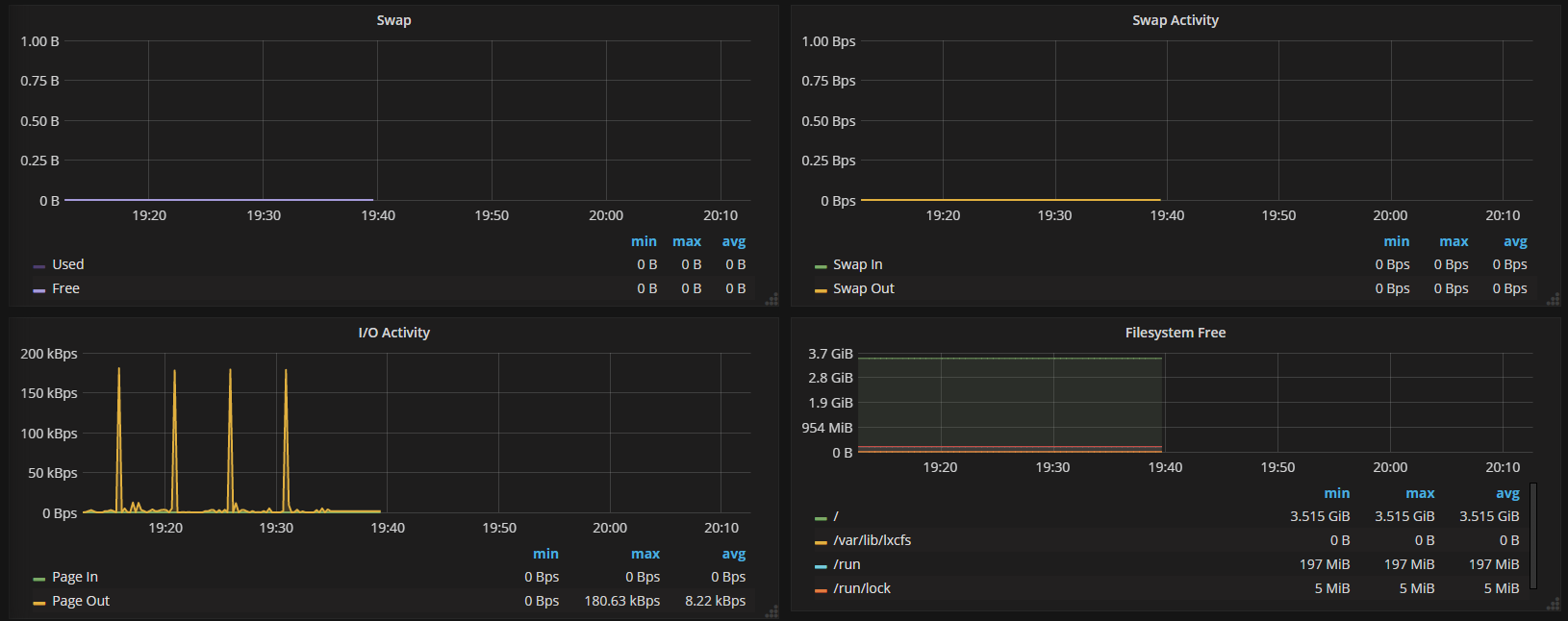Click the /run legend color swatch
1568x621 pixels.
(x=821, y=566)
